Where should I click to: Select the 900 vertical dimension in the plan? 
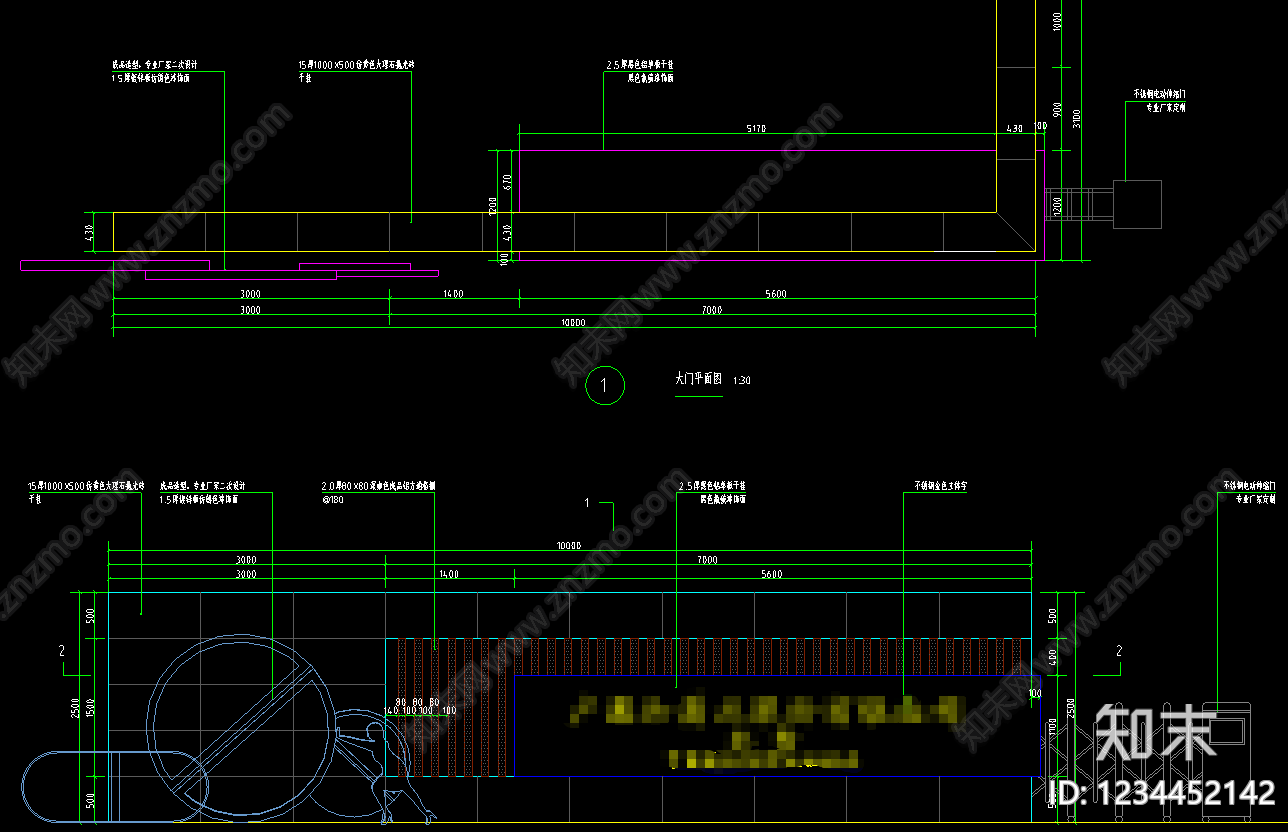click(x=1058, y=108)
